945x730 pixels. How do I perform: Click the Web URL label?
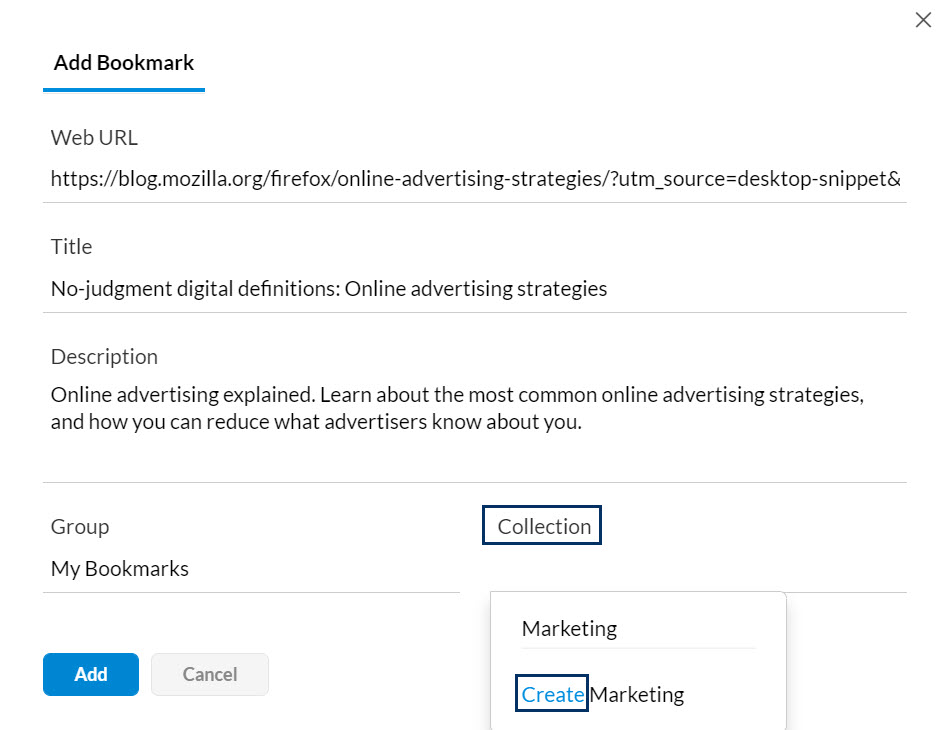click(x=94, y=137)
